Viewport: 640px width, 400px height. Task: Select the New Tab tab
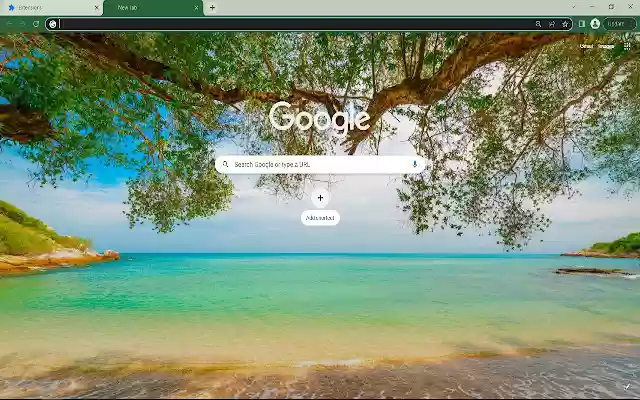[153, 8]
